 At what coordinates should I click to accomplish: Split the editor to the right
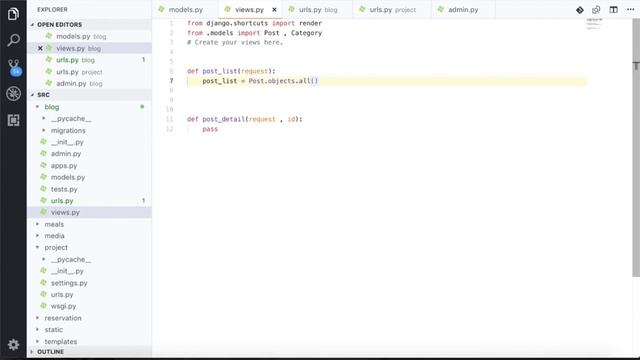click(x=613, y=10)
